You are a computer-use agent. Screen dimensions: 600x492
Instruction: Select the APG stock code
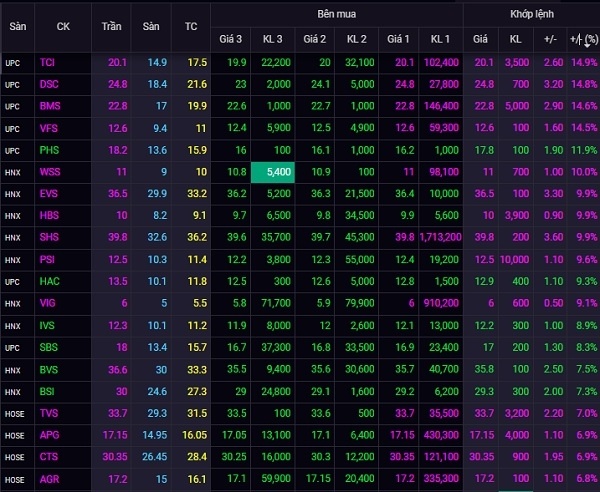tap(50, 435)
